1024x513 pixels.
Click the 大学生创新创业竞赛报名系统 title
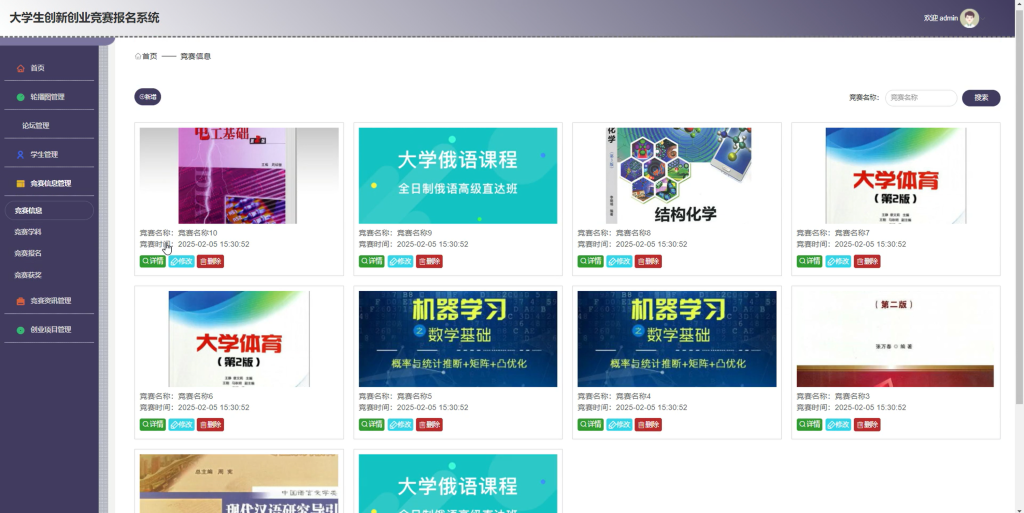(84, 18)
